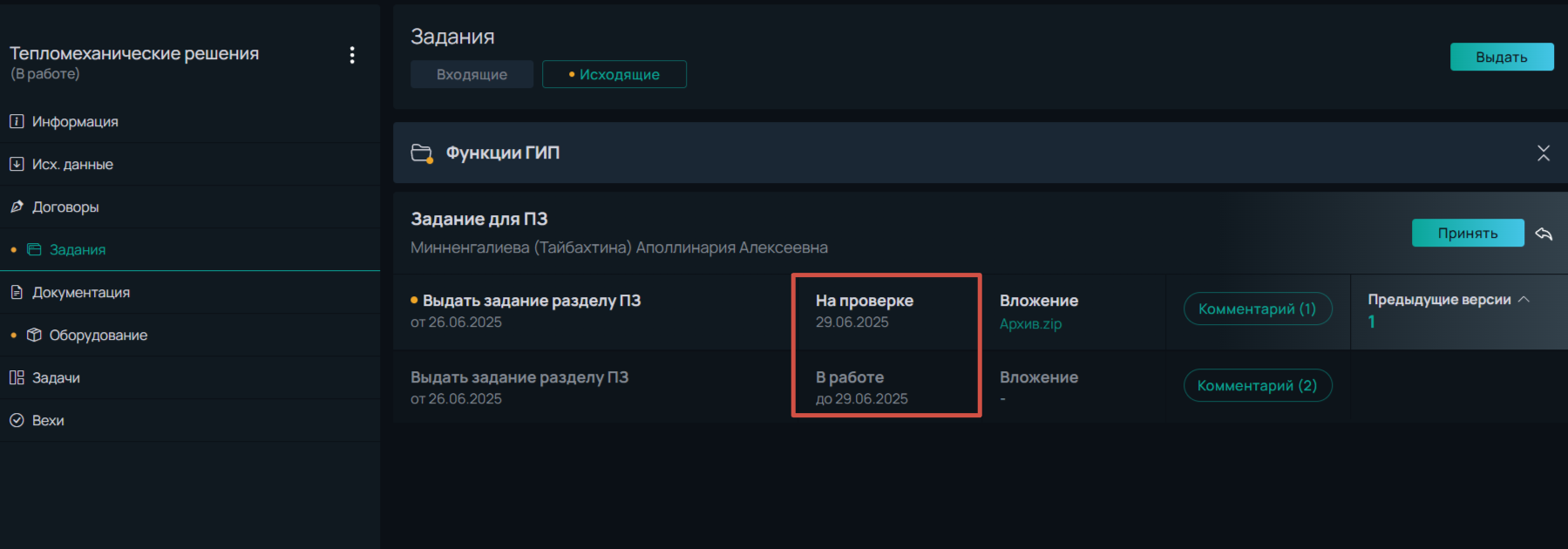Click the Предыдущие версии label
Viewport: 1568px width, 549px height.
click(x=1439, y=299)
